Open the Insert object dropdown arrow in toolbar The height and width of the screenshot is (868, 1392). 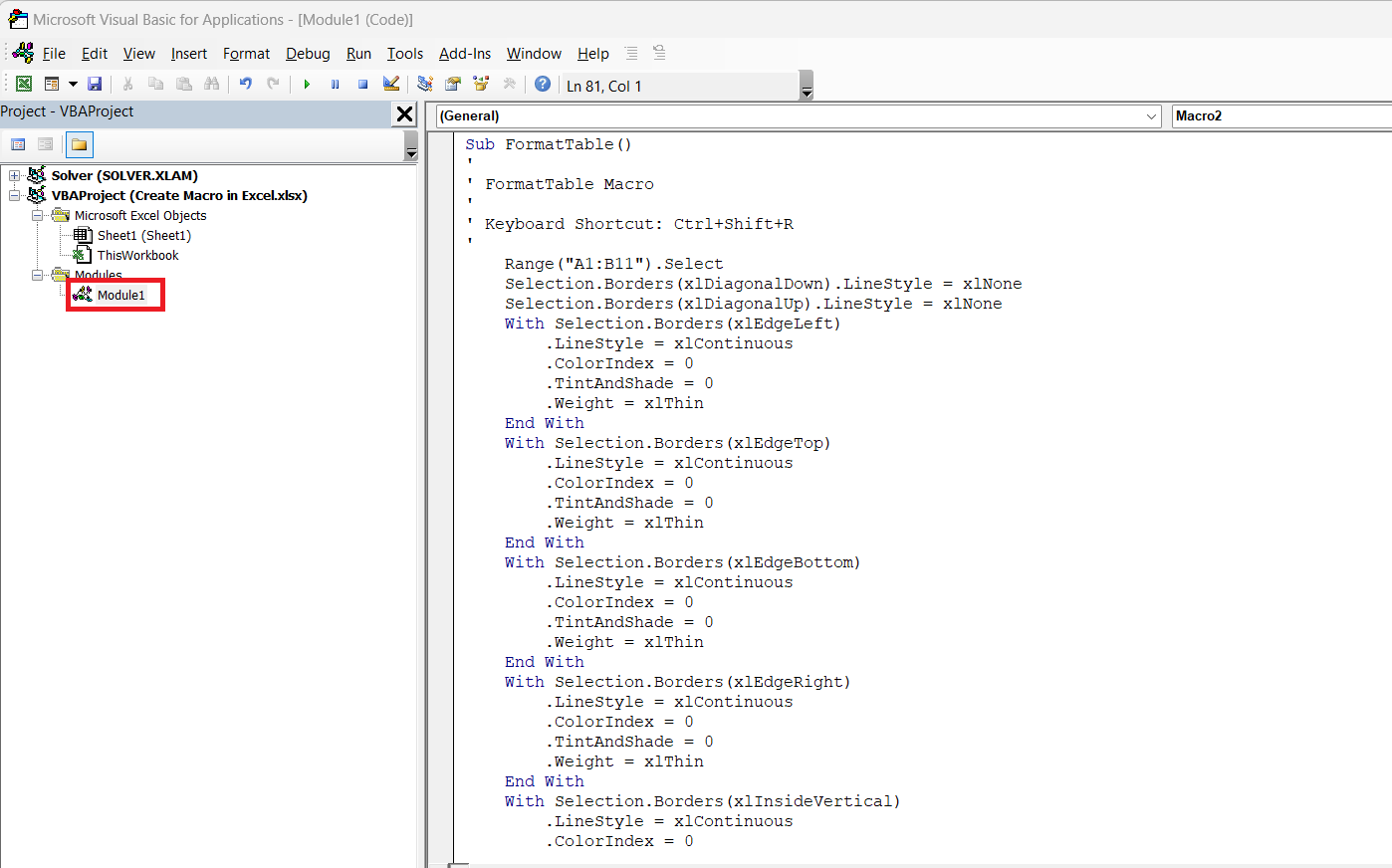73,85
